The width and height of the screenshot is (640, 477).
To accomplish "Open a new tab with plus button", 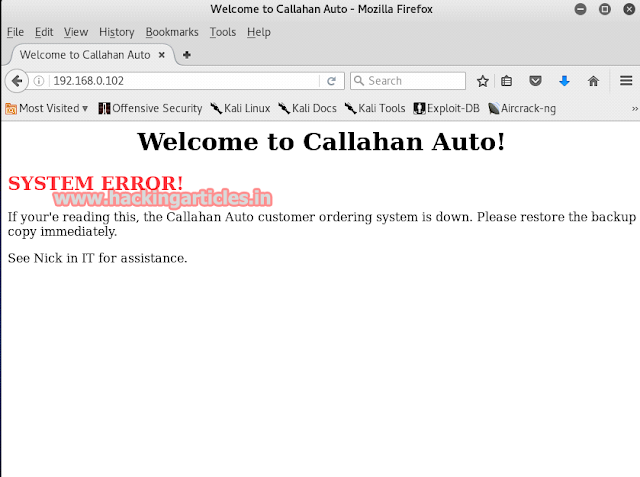I will click(187, 55).
